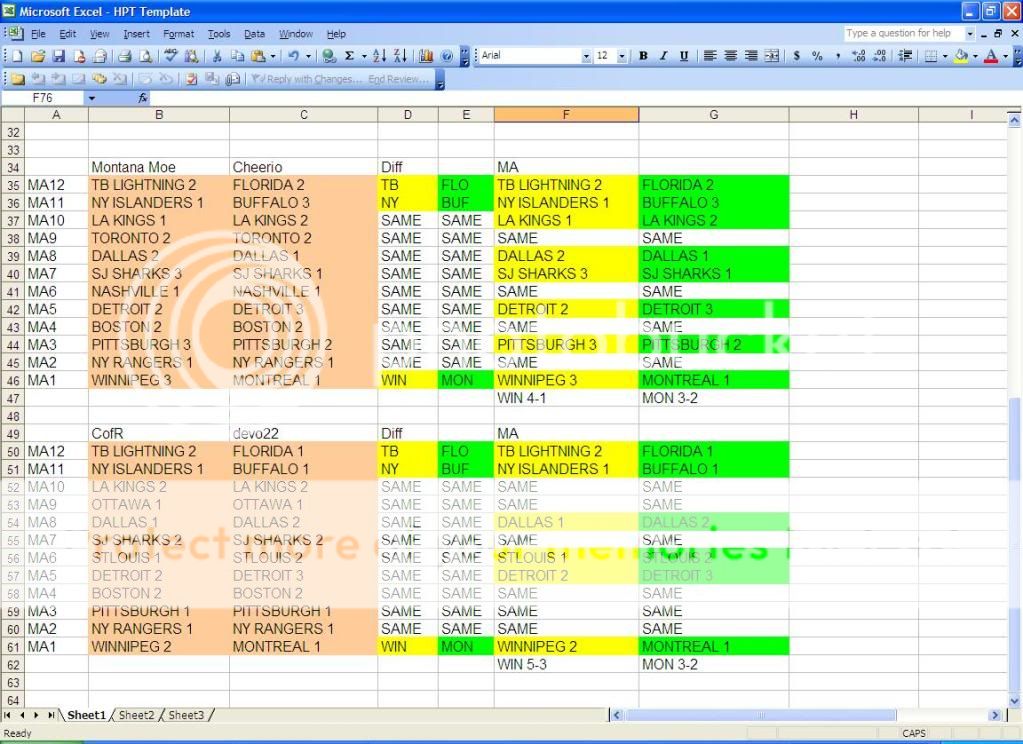This screenshot has height=744, width=1023.
Task: Open the Undo history dropdown arrow
Action: [x=309, y=56]
